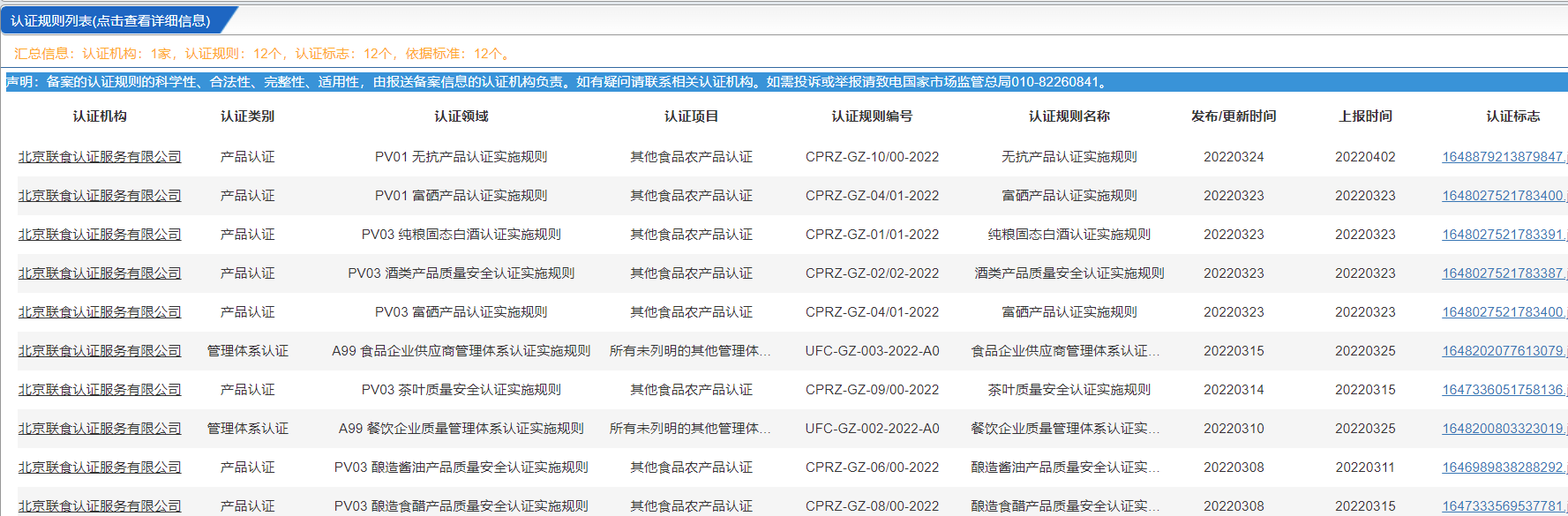Click 管理体系认证 category in 食品企业供应商 row
This screenshot has height=516, width=1568.
pyautogui.click(x=248, y=351)
